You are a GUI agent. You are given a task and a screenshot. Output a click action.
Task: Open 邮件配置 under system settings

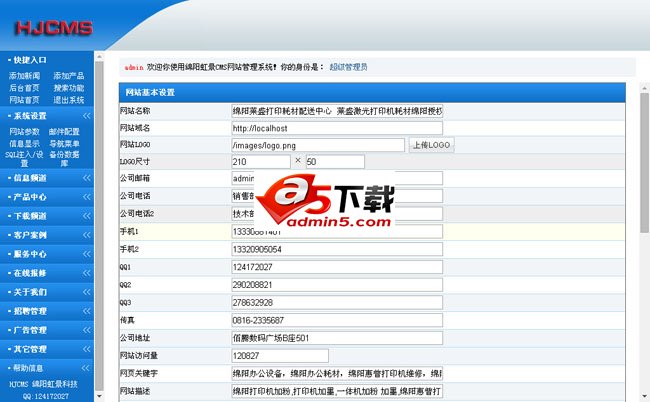coord(64,132)
